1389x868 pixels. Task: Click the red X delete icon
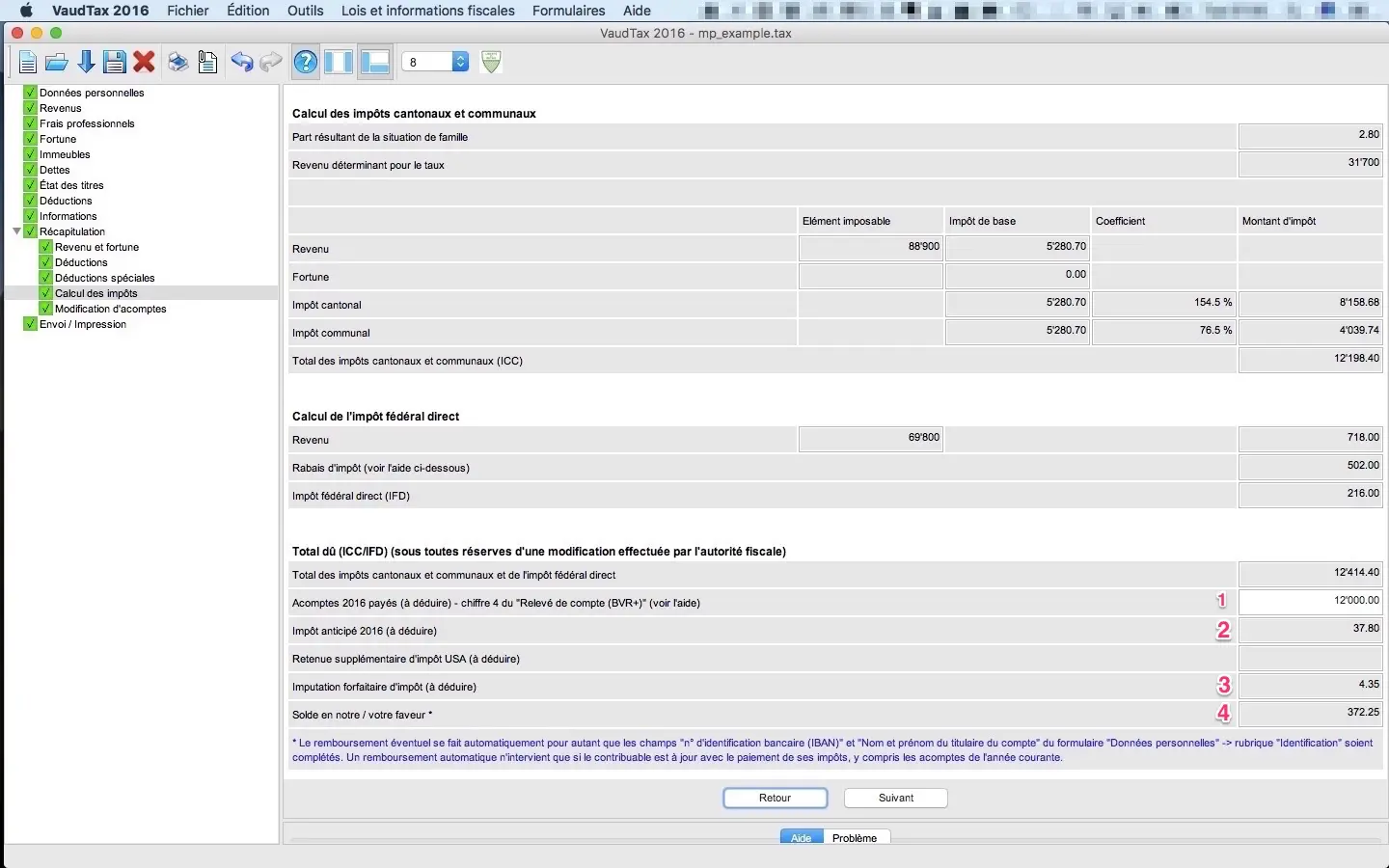[x=145, y=63]
